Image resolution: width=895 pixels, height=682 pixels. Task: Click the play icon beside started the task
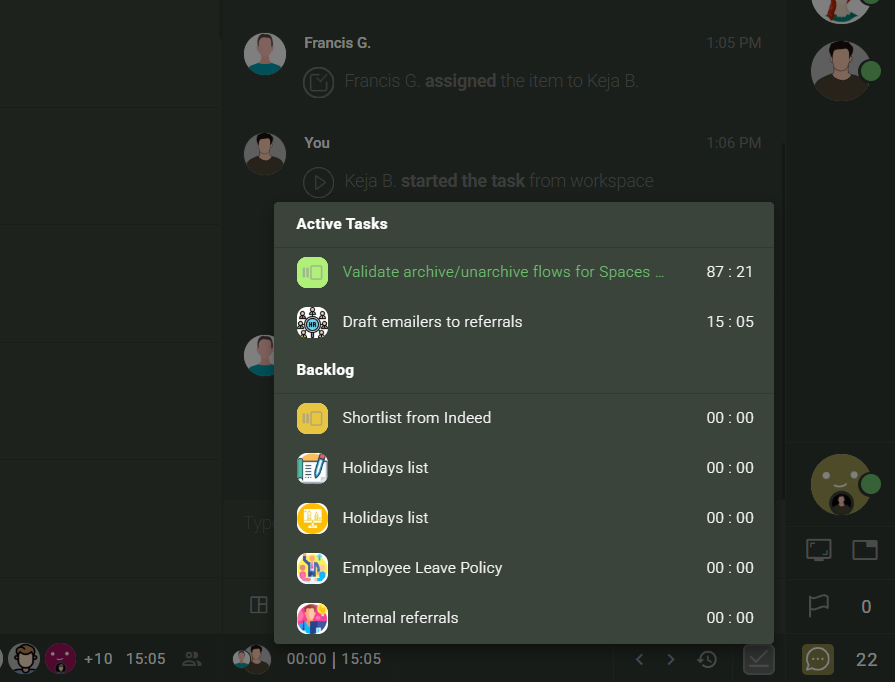pyautogui.click(x=318, y=182)
